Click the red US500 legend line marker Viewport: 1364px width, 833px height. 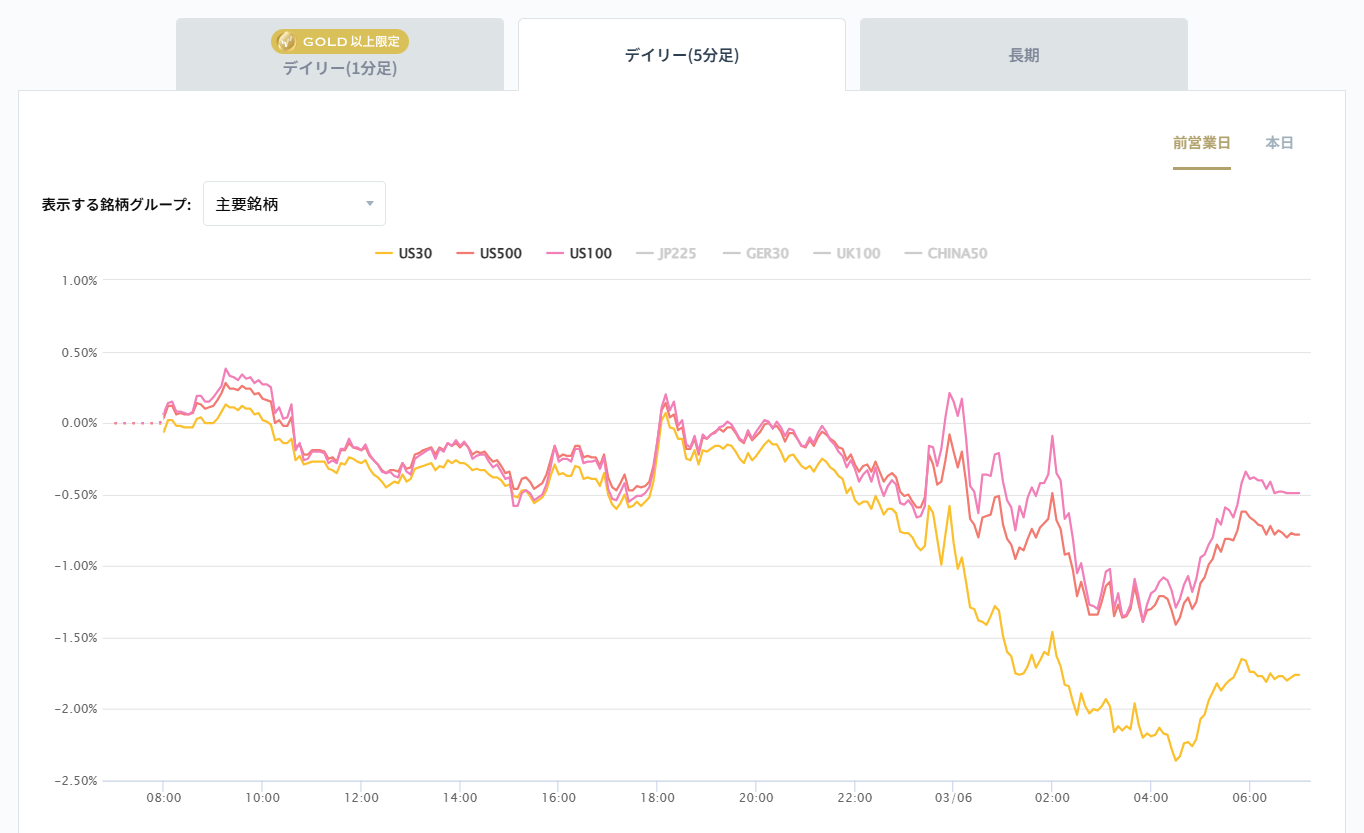pos(465,254)
